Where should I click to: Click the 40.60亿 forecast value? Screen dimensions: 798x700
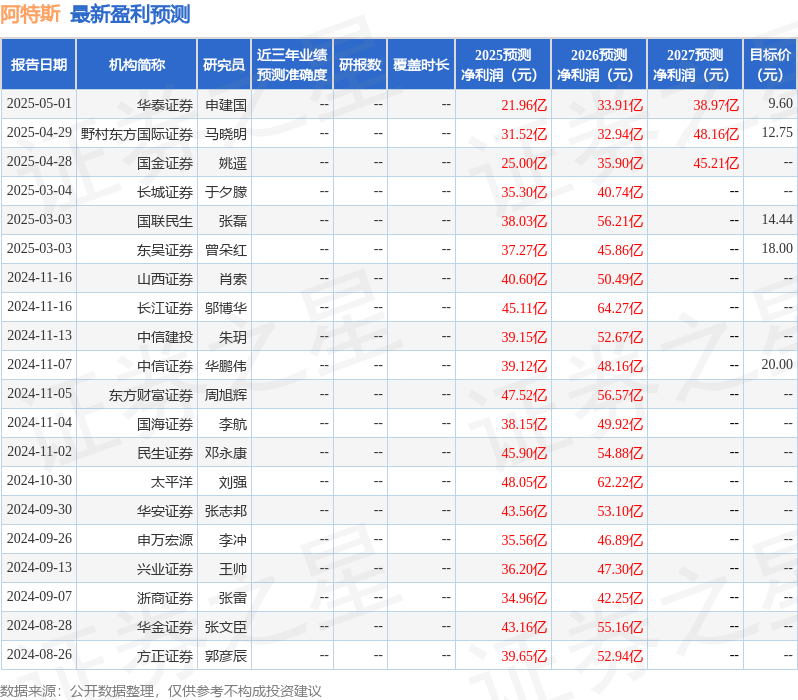click(524, 279)
